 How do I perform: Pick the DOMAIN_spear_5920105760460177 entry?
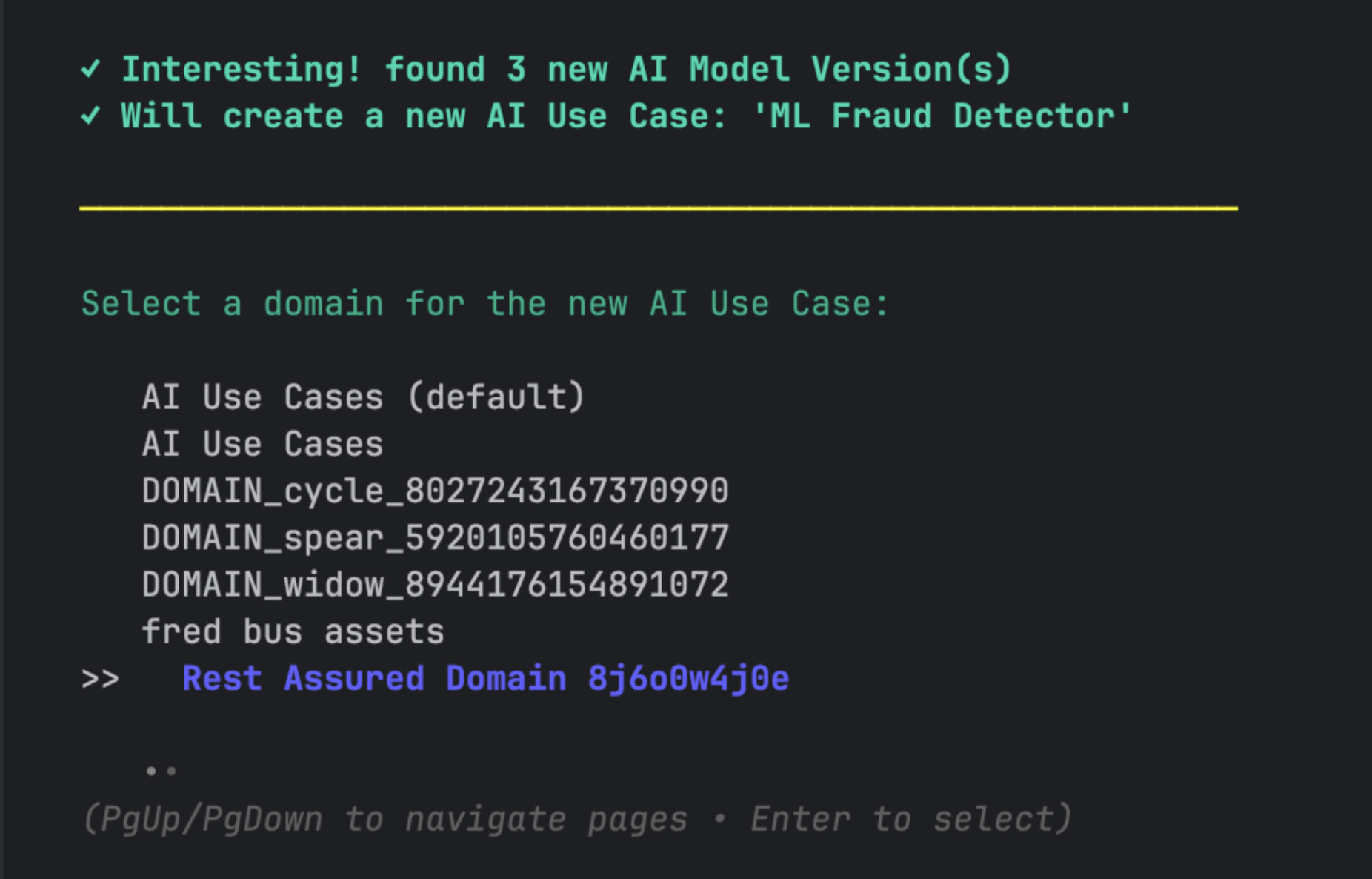point(435,538)
